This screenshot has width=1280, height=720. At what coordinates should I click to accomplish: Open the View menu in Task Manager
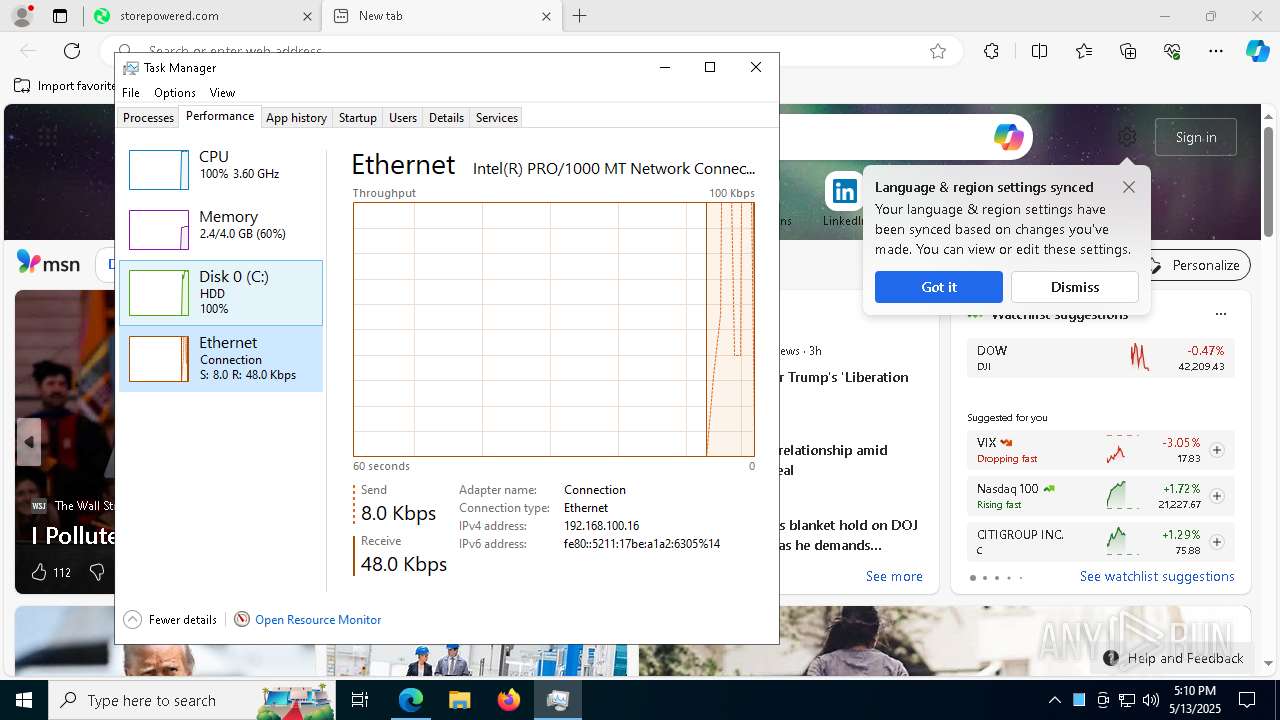pos(222,93)
